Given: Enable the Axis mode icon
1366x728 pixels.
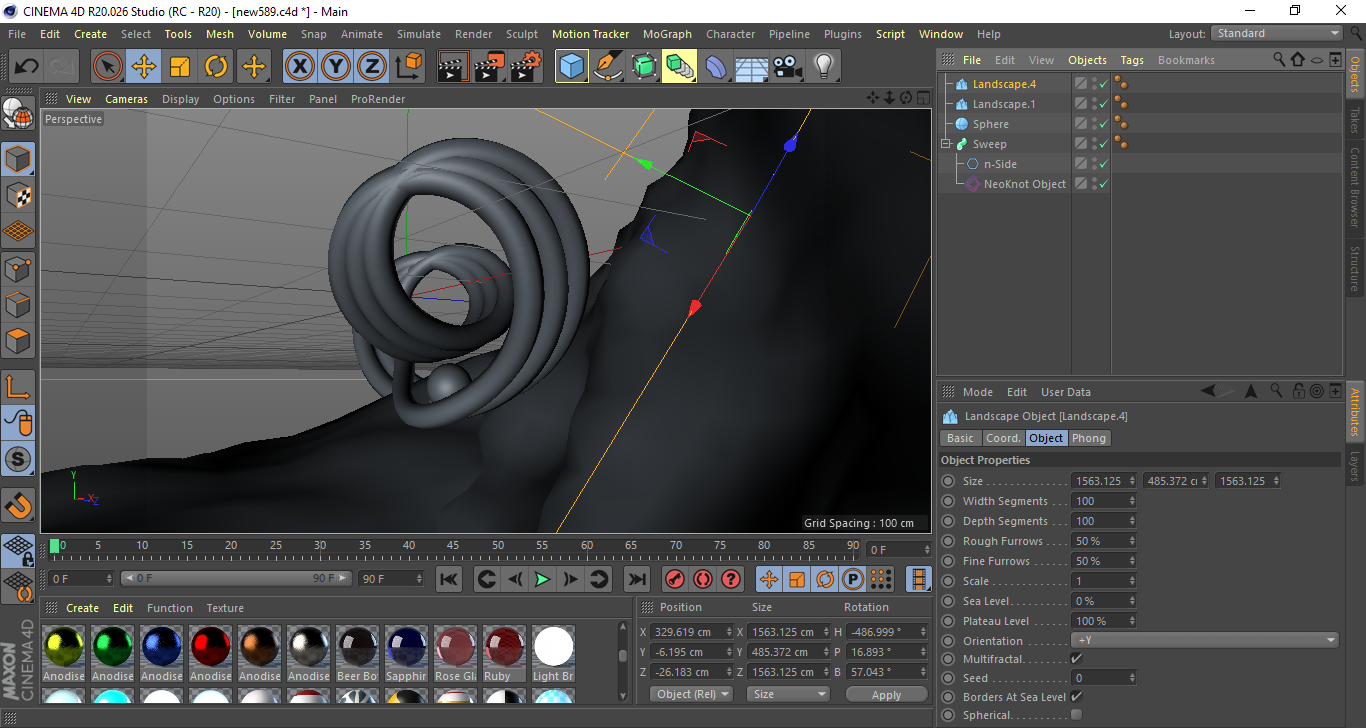Looking at the screenshot, I should click(x=19, y=387).
